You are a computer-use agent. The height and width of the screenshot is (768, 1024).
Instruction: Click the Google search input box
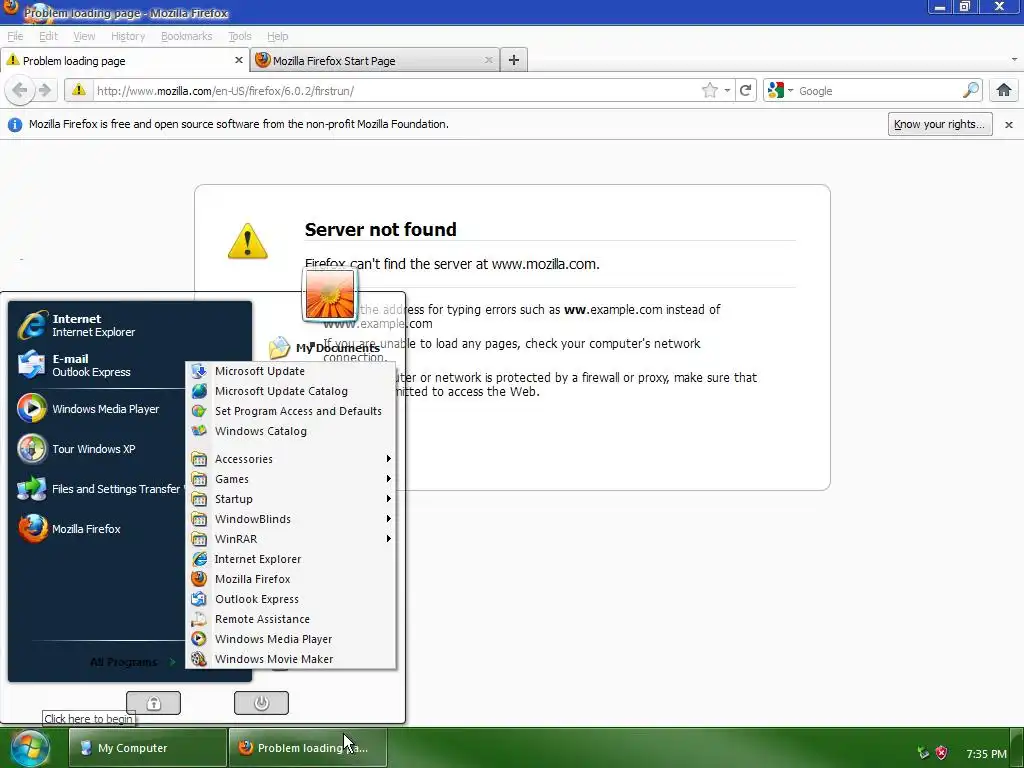[x=878, y=91]
